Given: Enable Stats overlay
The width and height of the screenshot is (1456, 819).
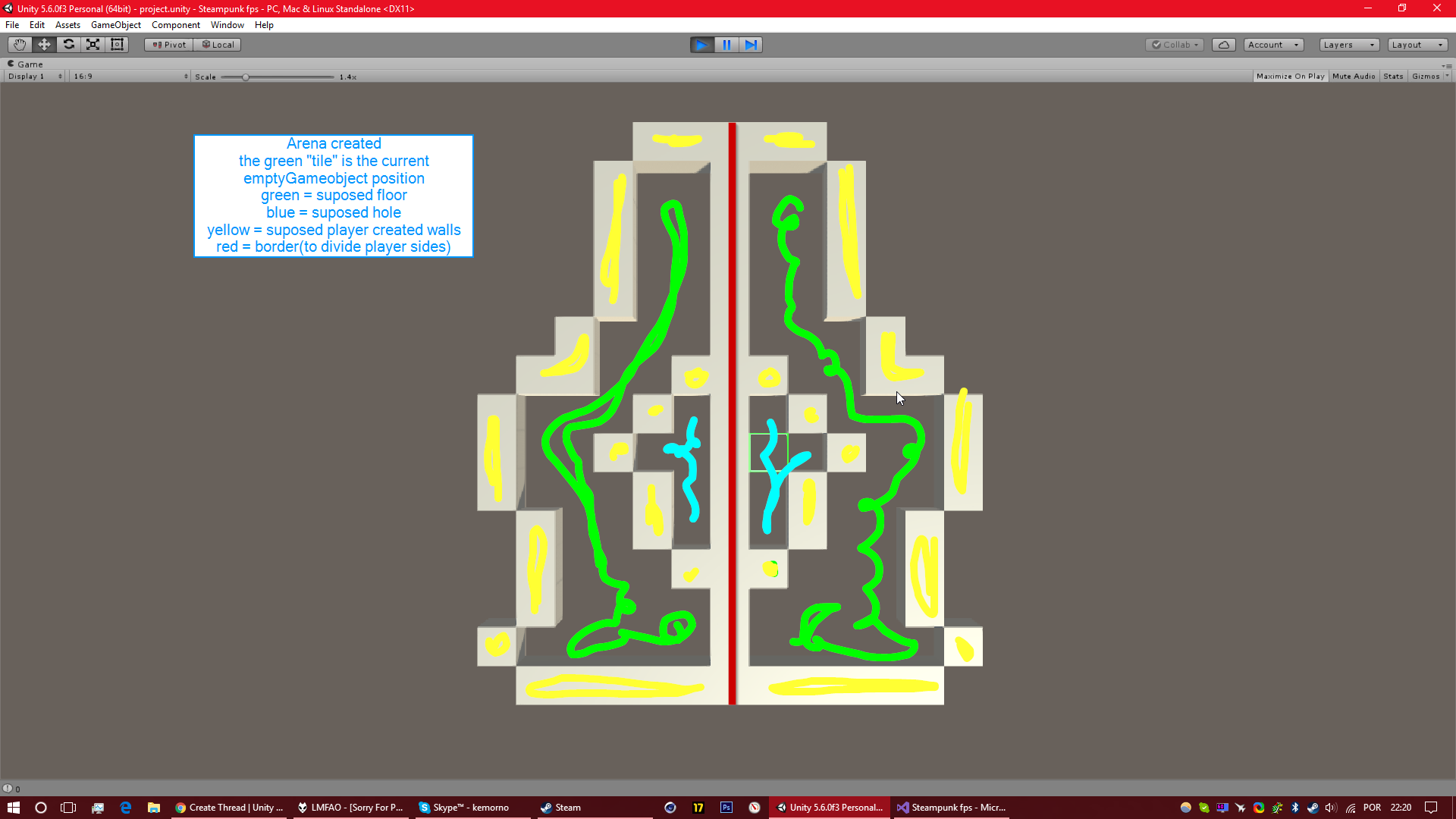Looking at the screenshot, I should [x=1392, y=76].
